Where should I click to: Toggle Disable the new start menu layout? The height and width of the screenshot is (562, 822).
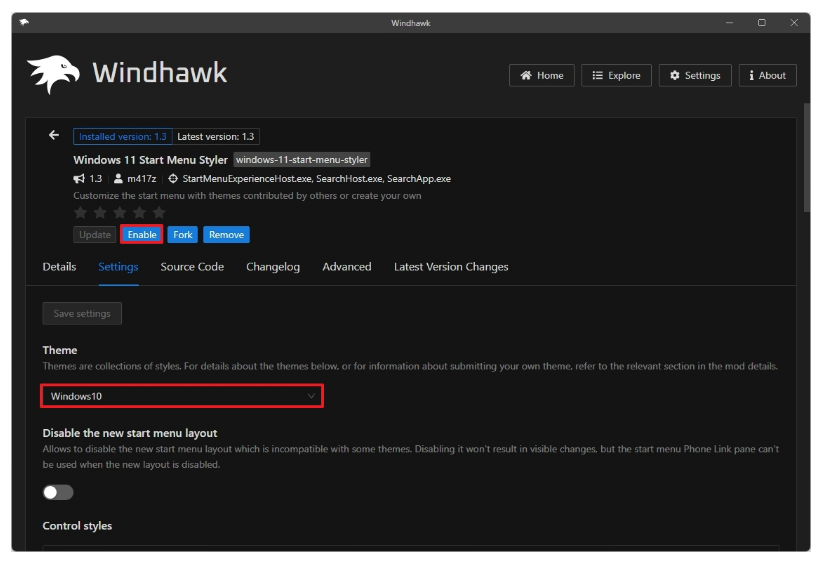coord(58,492)
